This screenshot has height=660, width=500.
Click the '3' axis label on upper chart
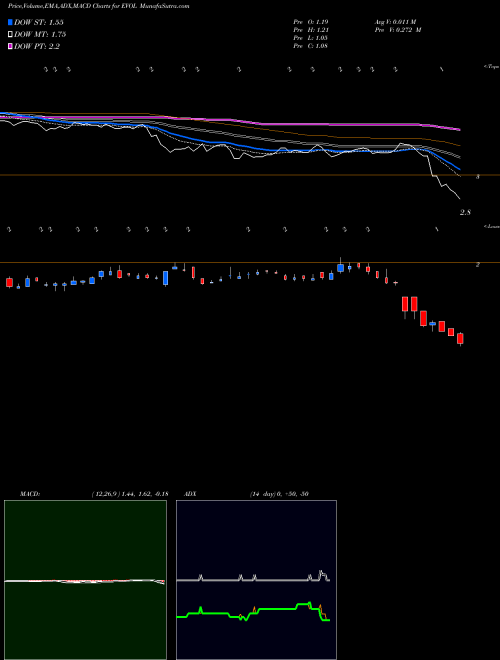[478, 177]
